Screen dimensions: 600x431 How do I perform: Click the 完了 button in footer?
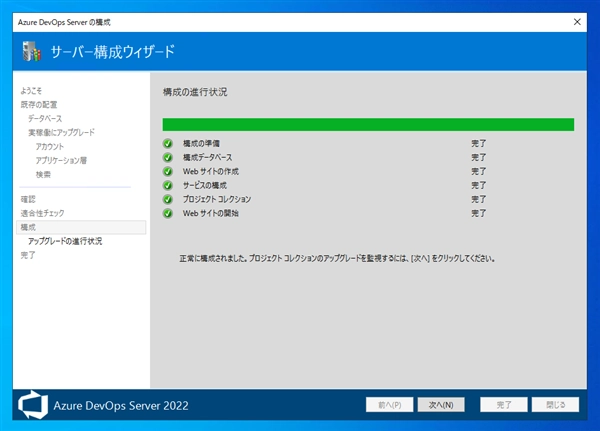[x=504, y=405]
